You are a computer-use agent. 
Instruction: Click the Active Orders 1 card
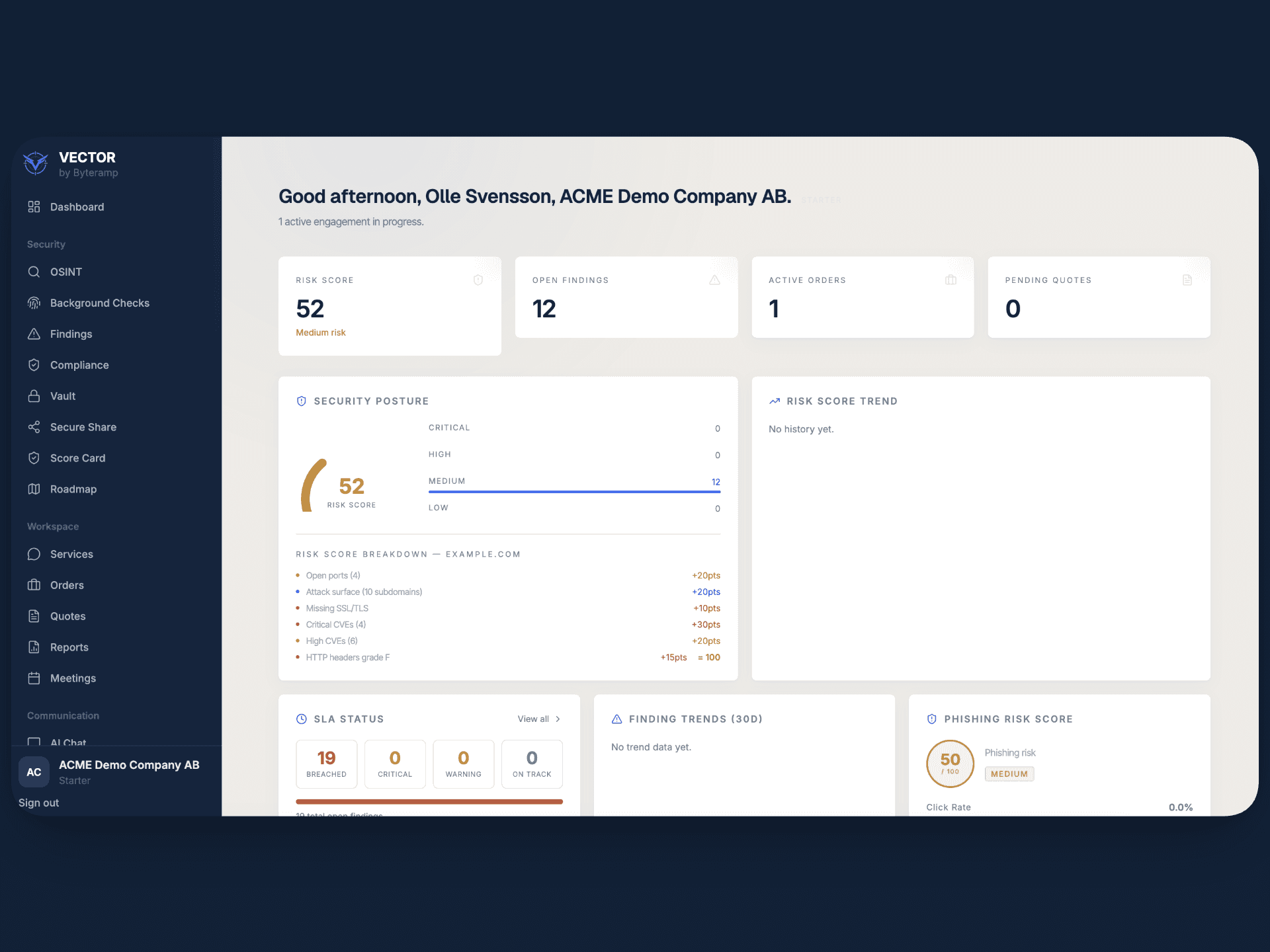coord(863,297)
